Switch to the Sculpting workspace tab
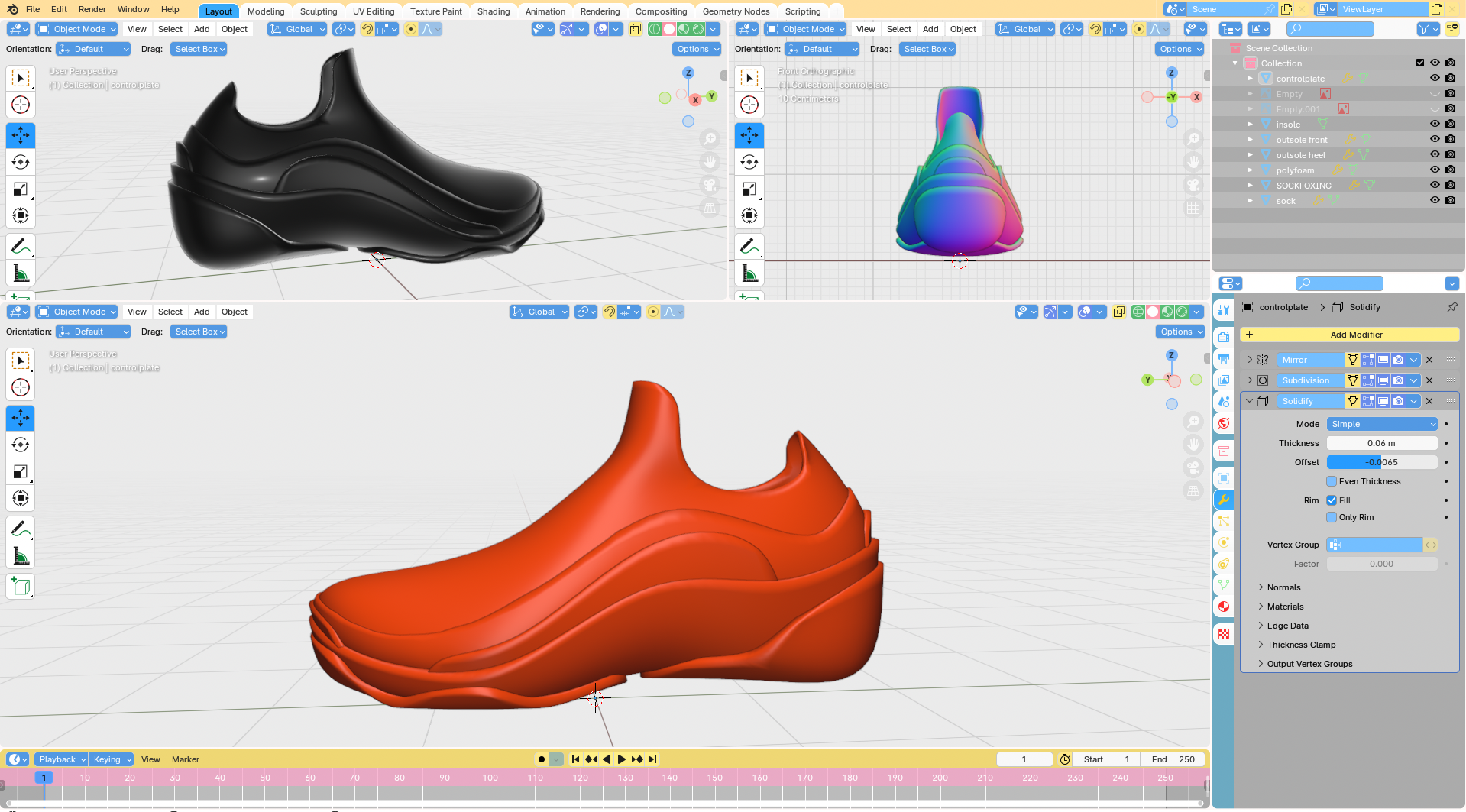 [318, 11]
